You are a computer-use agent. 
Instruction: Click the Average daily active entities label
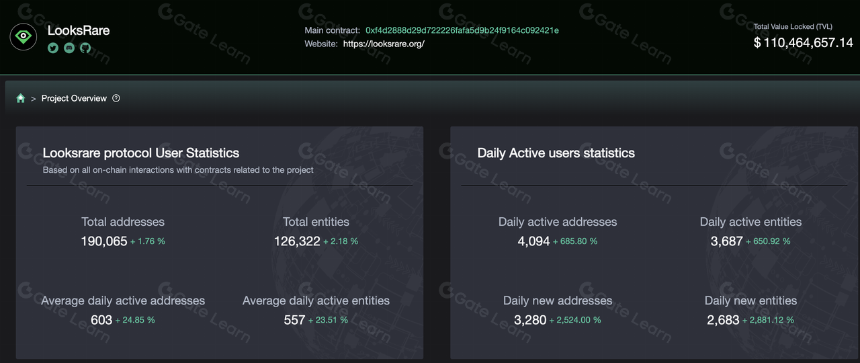[x=316, y=300]
